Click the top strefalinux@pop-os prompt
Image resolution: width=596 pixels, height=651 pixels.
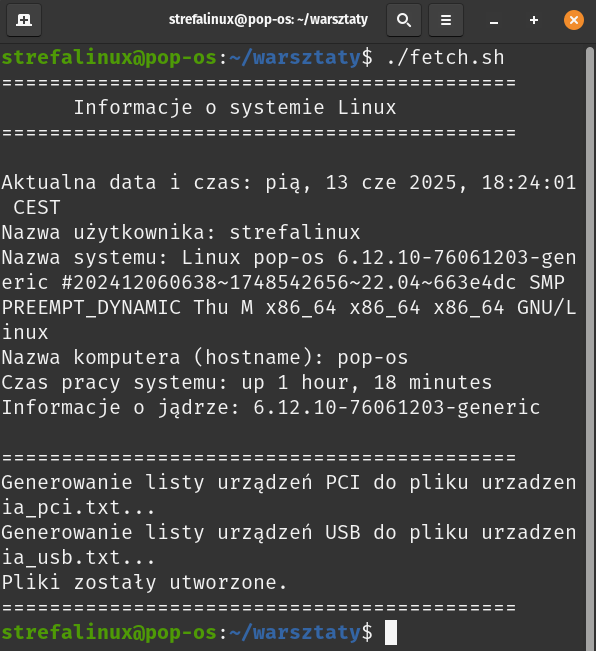click(109, 58)
